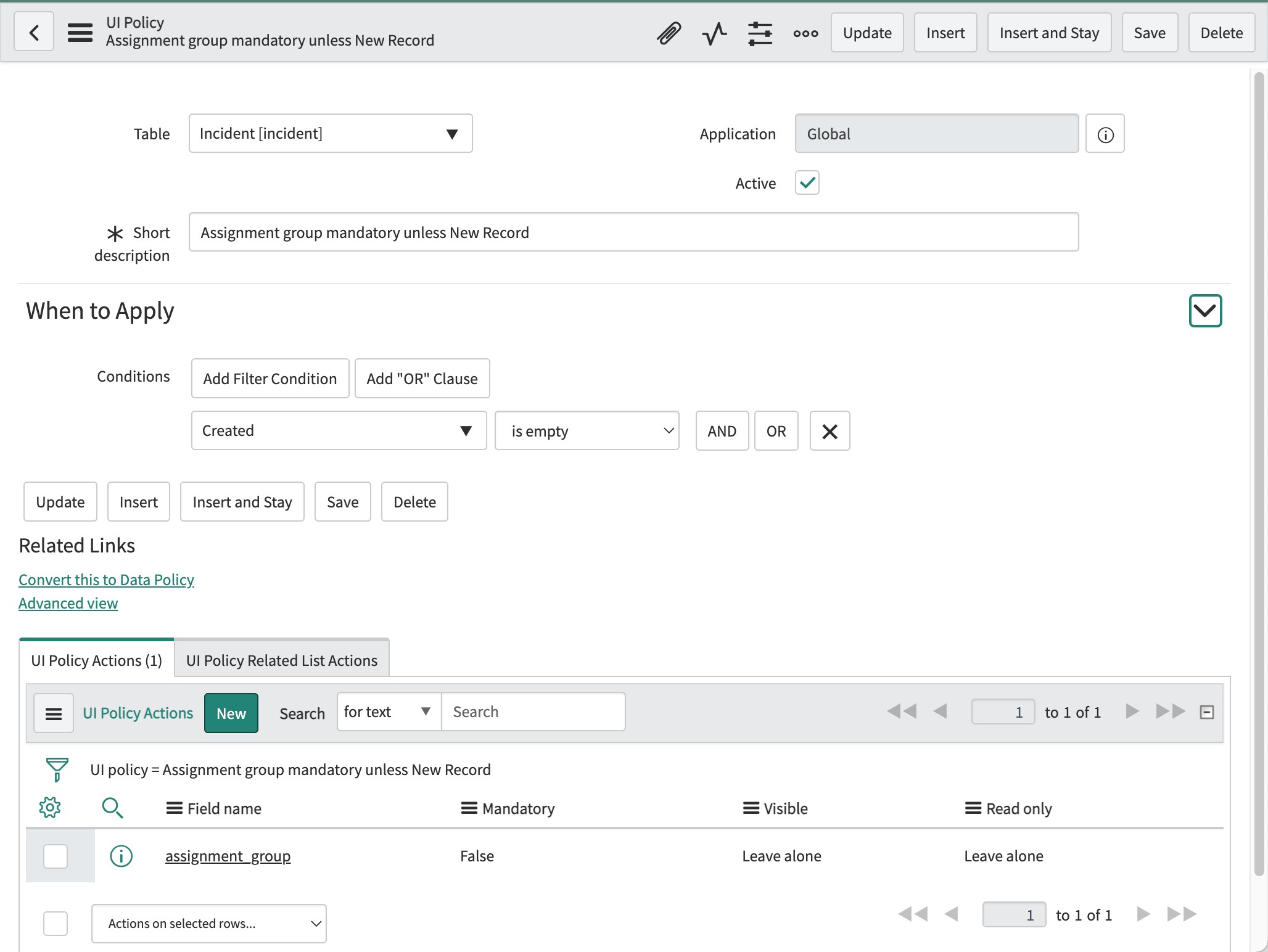Select the assignment_group row checkbox
1268x952 pixels.
click(x=55, y=856)
